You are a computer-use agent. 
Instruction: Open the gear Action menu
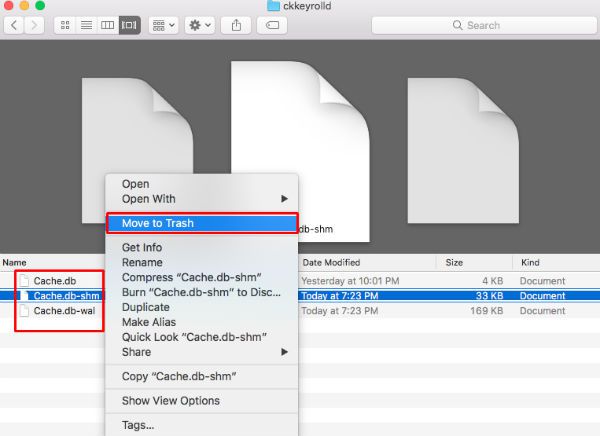[x=200, y=25]
